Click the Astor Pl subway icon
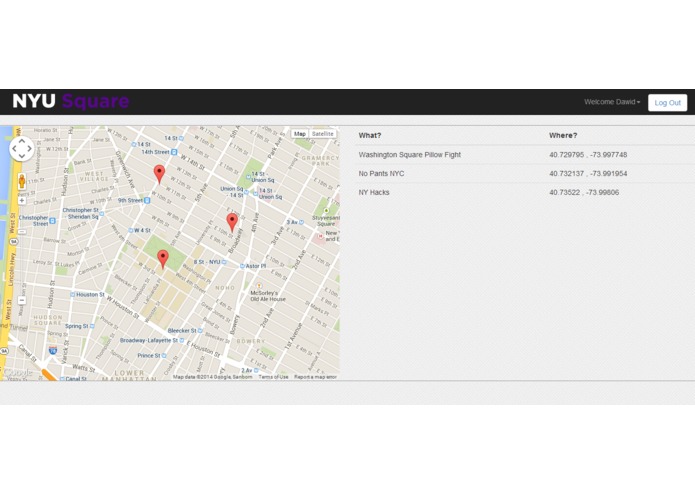This screenshot has height=494, width=695. 242,266
